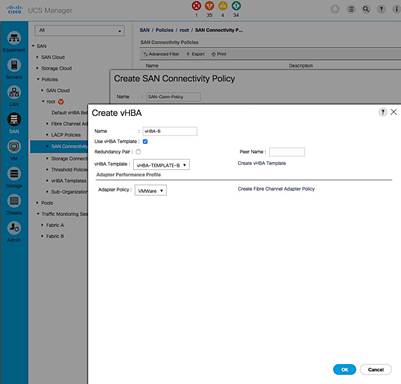Select Storage Connection tree item

point(69,159)
